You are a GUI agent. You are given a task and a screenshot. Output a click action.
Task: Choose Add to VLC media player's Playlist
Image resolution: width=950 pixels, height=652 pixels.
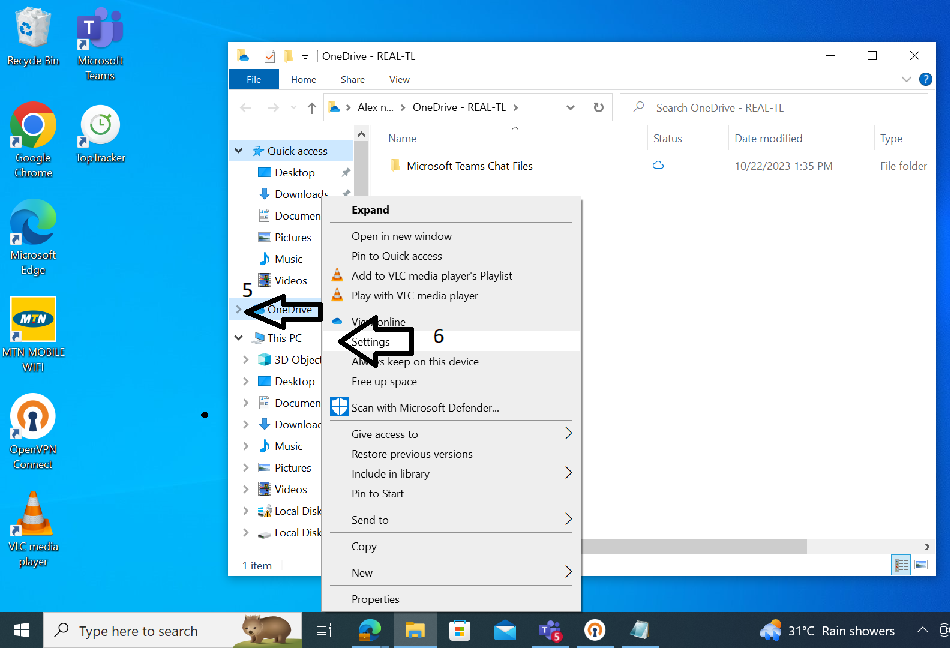451,276
